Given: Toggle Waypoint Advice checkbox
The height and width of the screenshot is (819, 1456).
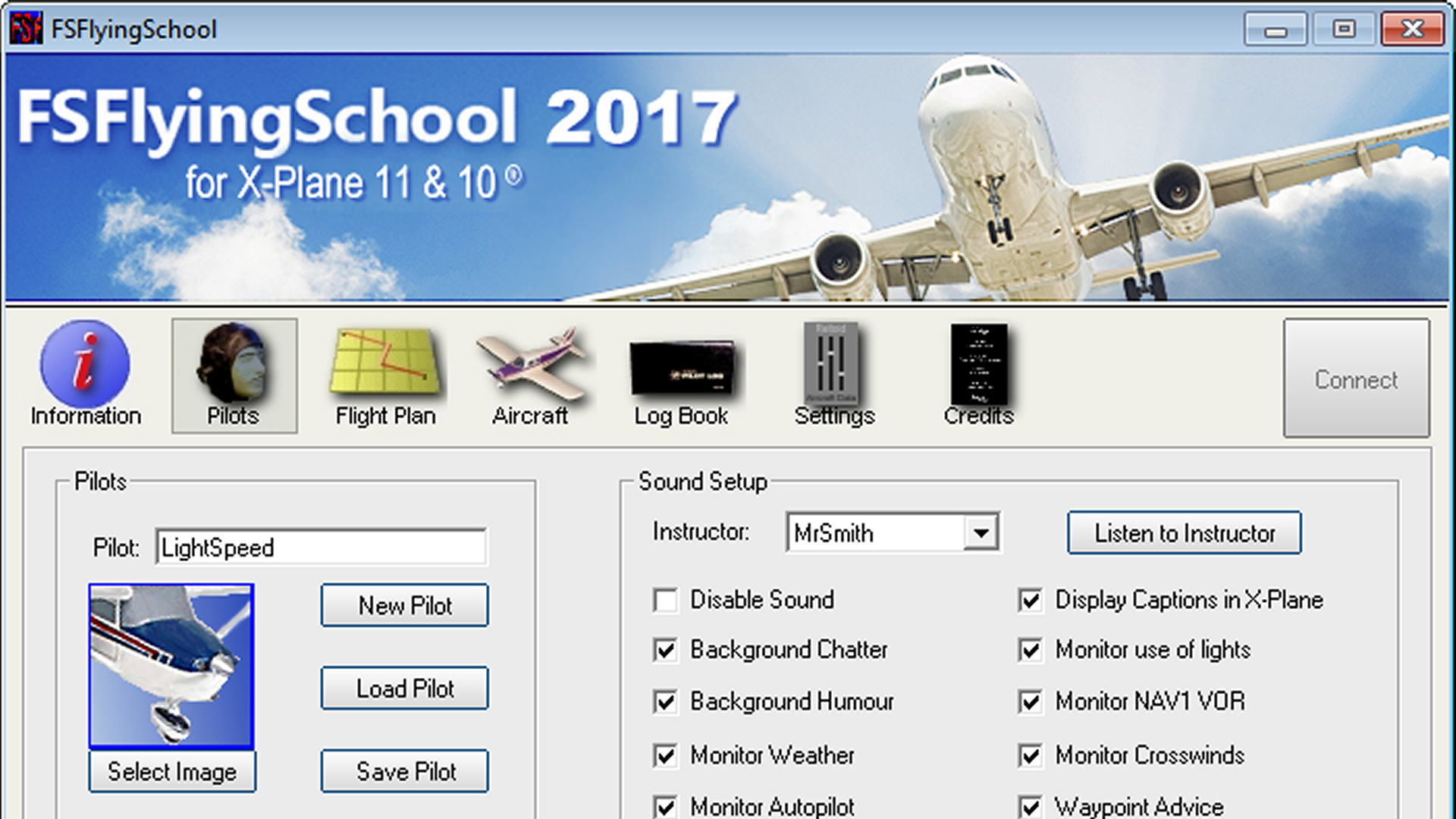Looking at the screenshot, I should pos(1031,807).
